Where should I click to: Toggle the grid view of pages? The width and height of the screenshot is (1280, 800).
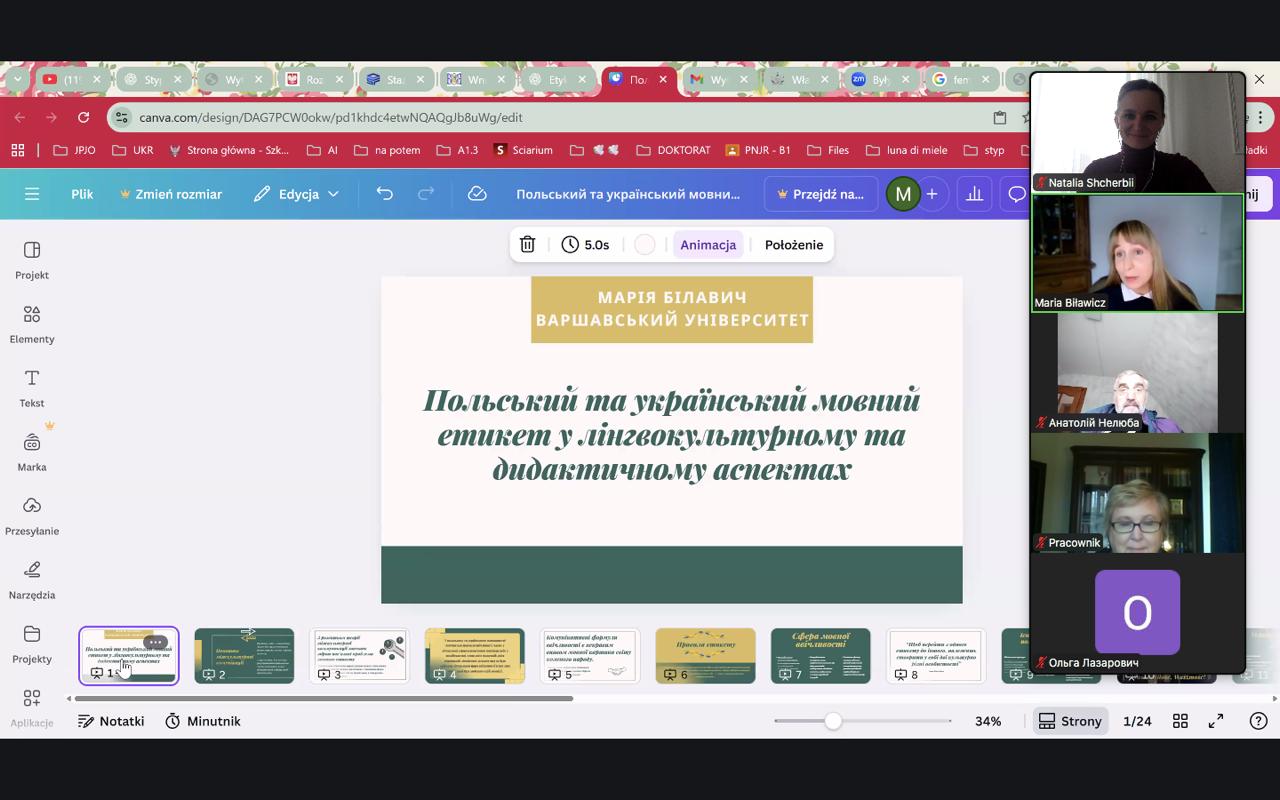(x=1180, y=721)
